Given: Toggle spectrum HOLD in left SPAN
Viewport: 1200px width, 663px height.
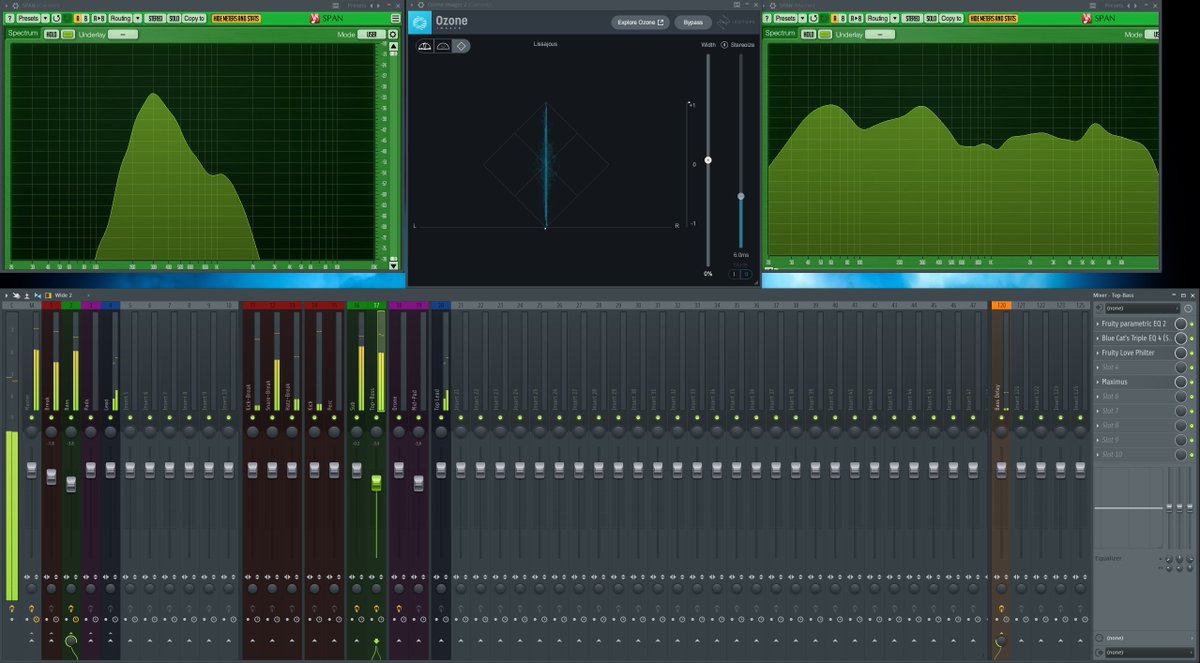Looking at the screenshot, I should tap(51, 34).
